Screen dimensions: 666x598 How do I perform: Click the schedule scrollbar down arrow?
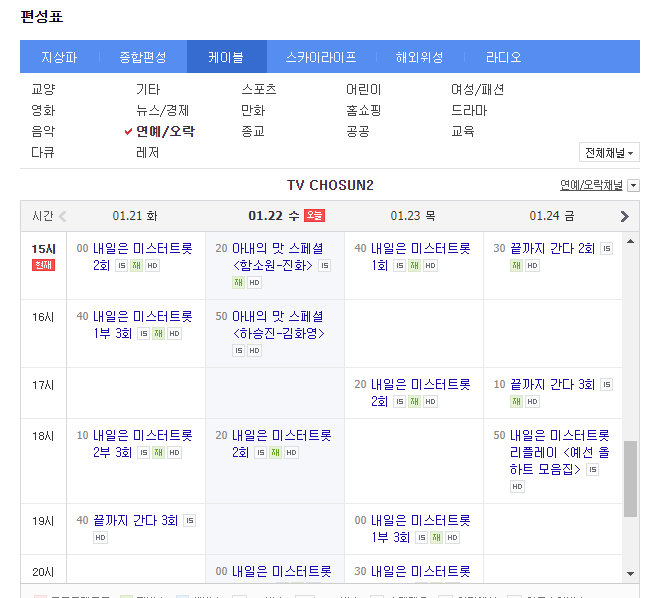[x=631, y=573]
